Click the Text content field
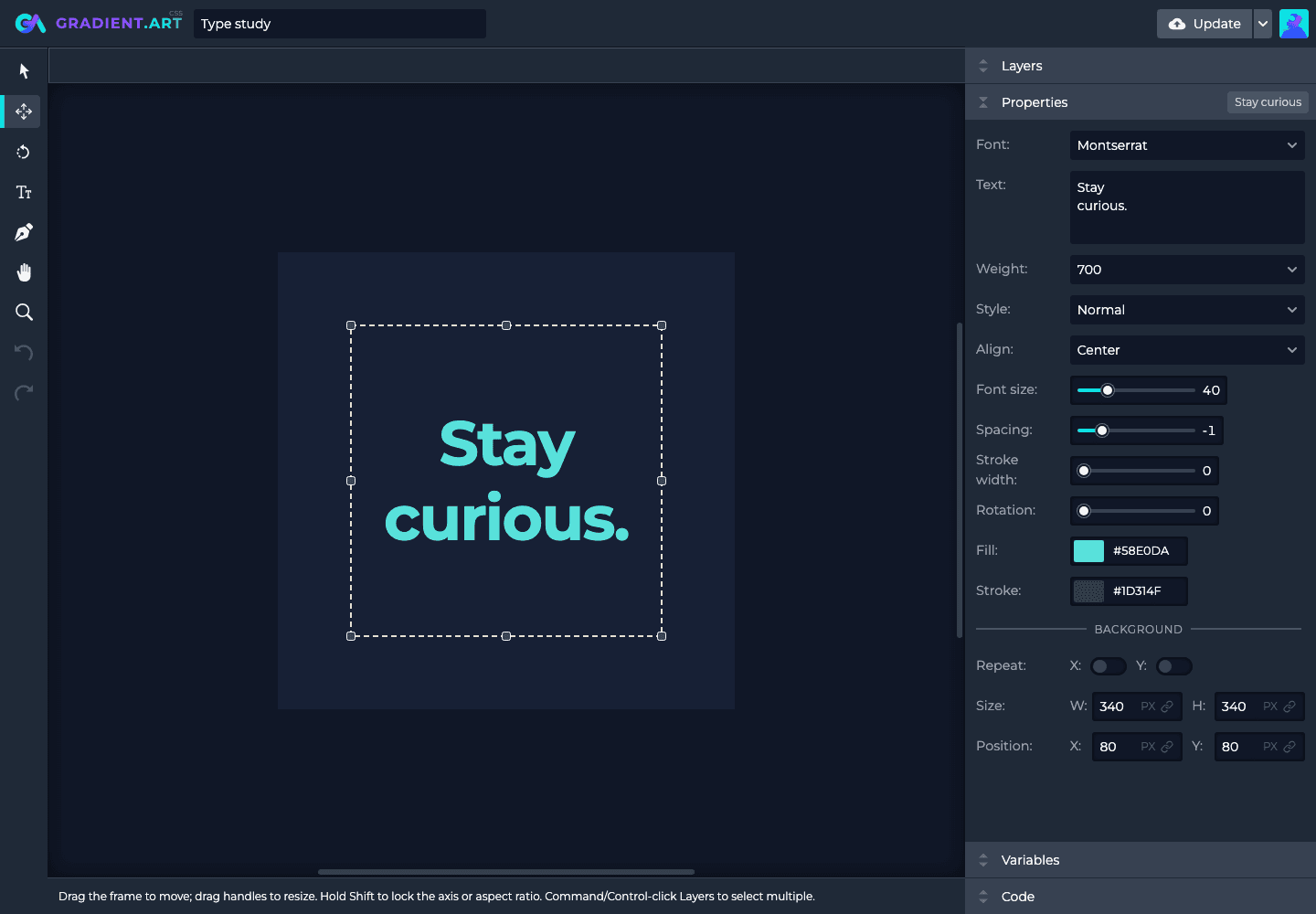Viewport: 1316px width, 914px height. 1187,207
